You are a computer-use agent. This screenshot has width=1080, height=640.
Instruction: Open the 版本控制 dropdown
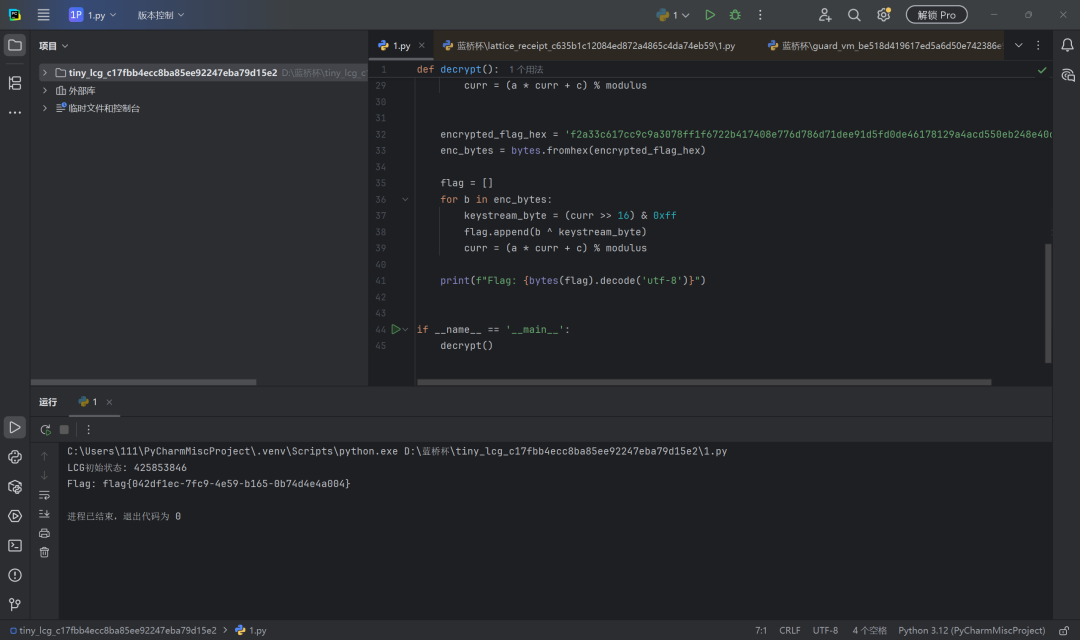160,14
